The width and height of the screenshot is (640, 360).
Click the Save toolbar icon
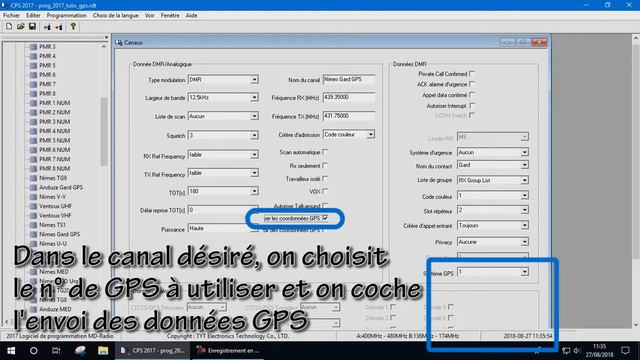[x=32, y=27]
